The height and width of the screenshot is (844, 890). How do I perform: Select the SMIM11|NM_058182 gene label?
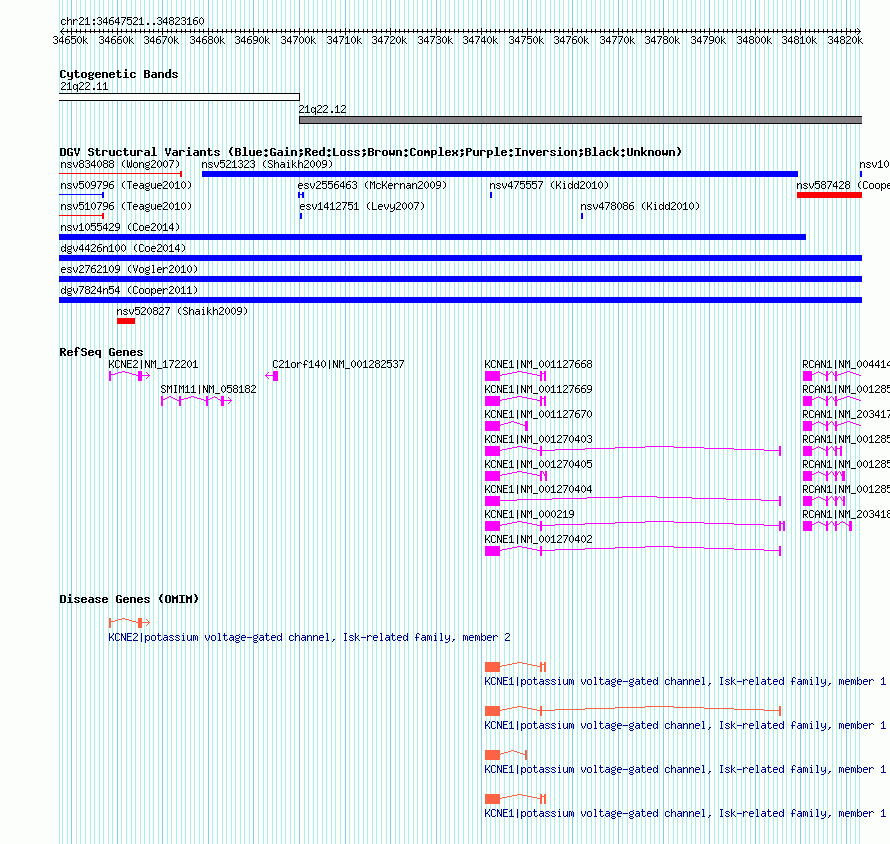[208, 389]
